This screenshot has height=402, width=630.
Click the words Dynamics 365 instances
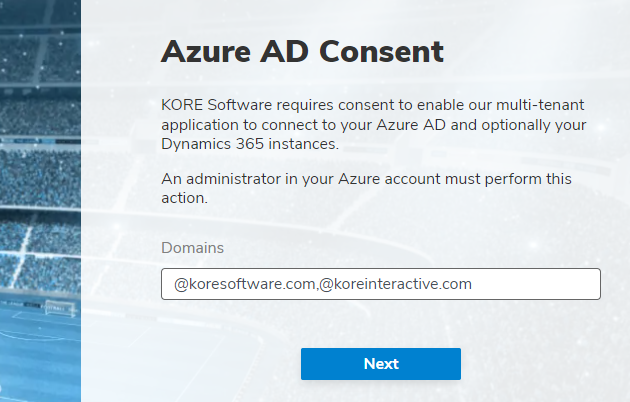coord(250,144)
